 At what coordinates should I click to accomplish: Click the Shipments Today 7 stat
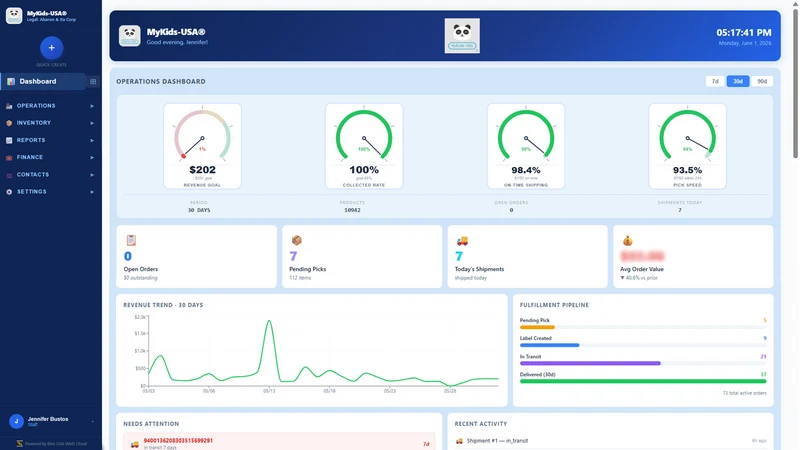click(x=680, y=207)
